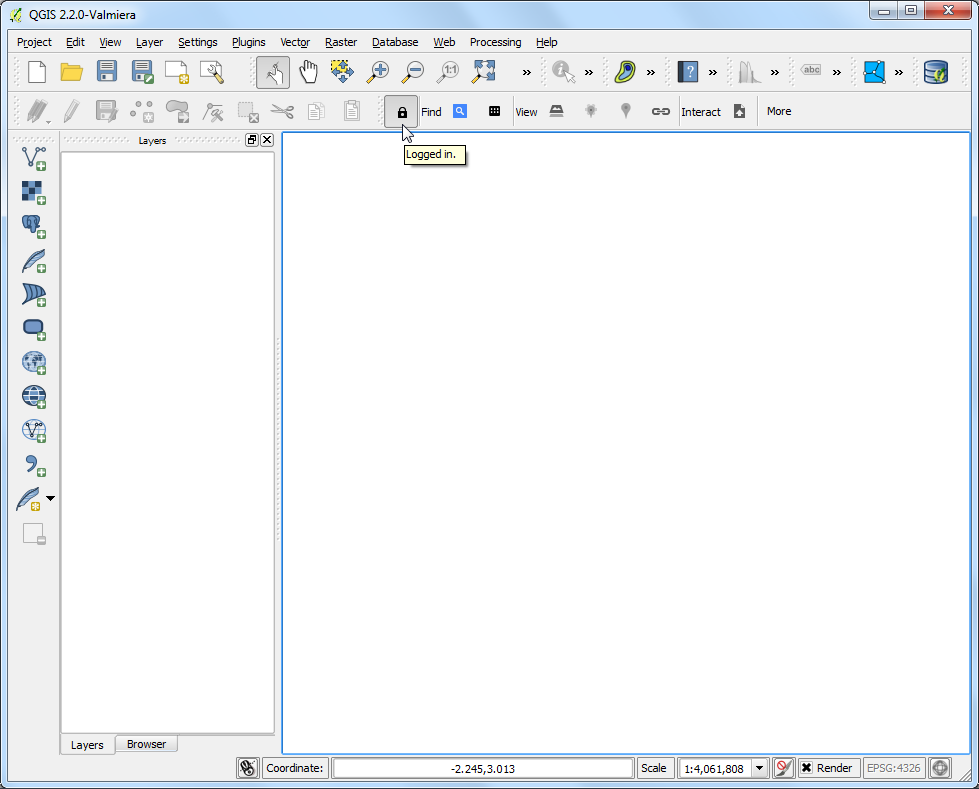Click the Save Project floppy icon

pos(107,72)
